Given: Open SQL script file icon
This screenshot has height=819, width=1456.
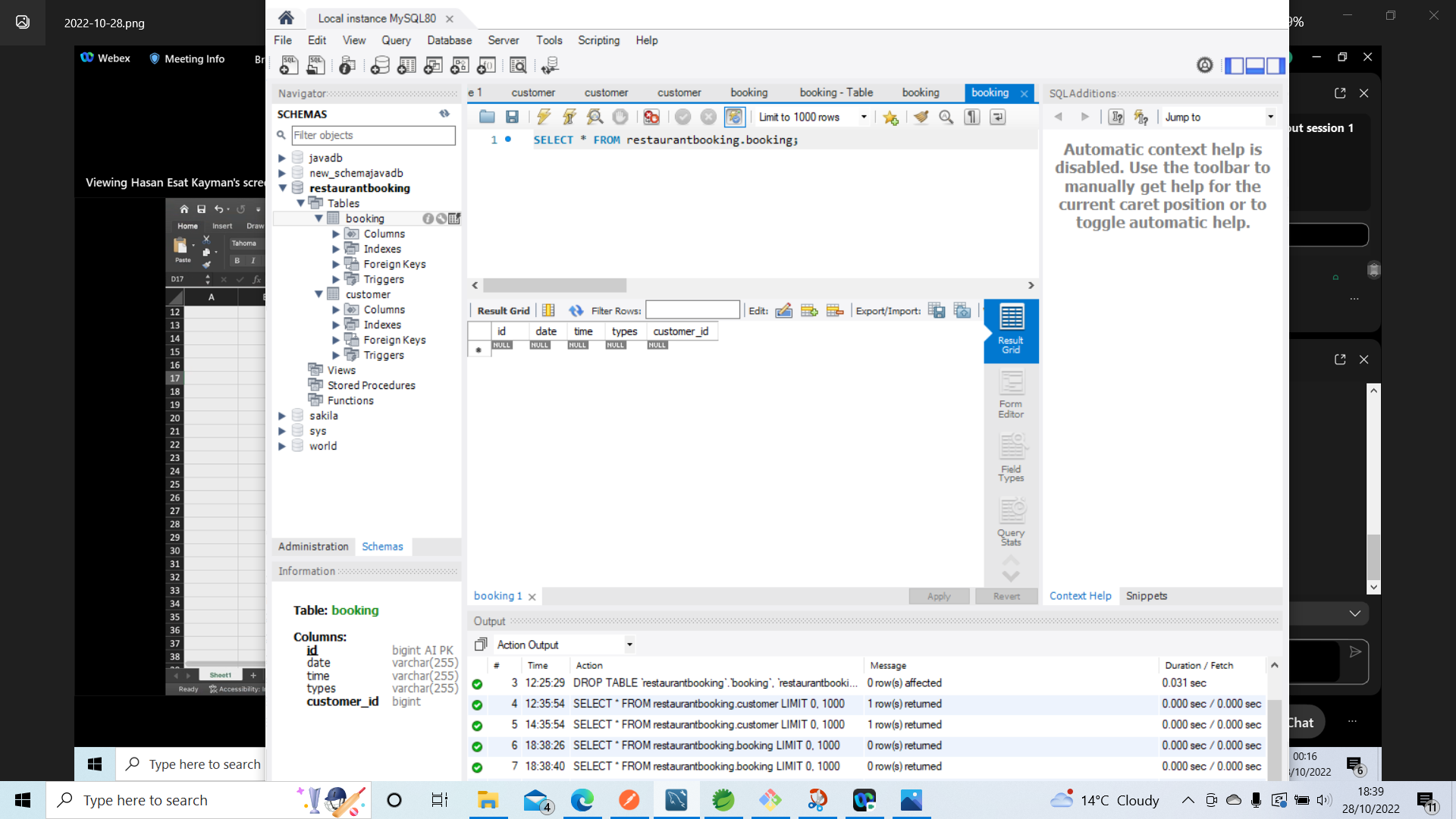Looking at the screenshot, I should [315, 66].
